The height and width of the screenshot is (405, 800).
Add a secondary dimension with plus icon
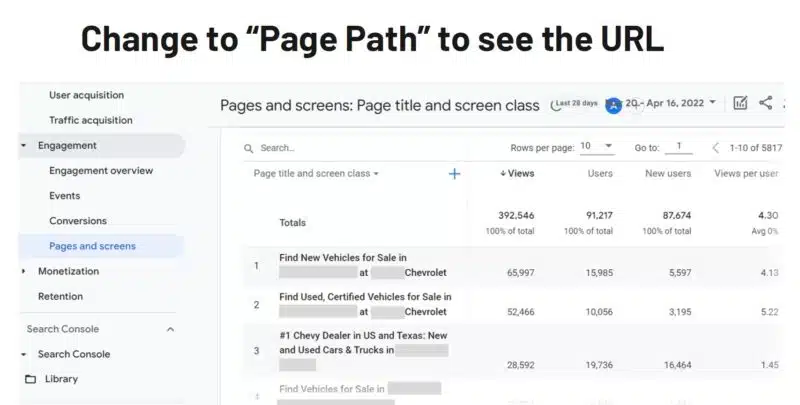(454, 174)
